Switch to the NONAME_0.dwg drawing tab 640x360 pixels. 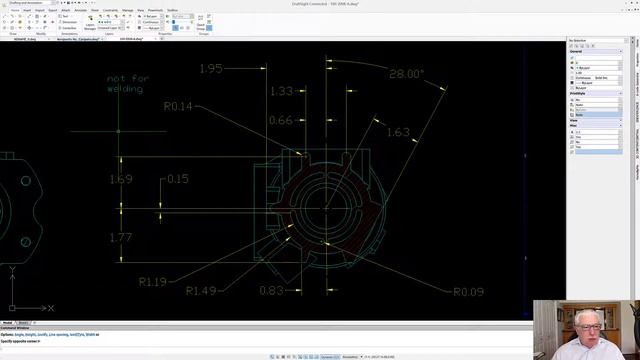(x=25, y=39)
